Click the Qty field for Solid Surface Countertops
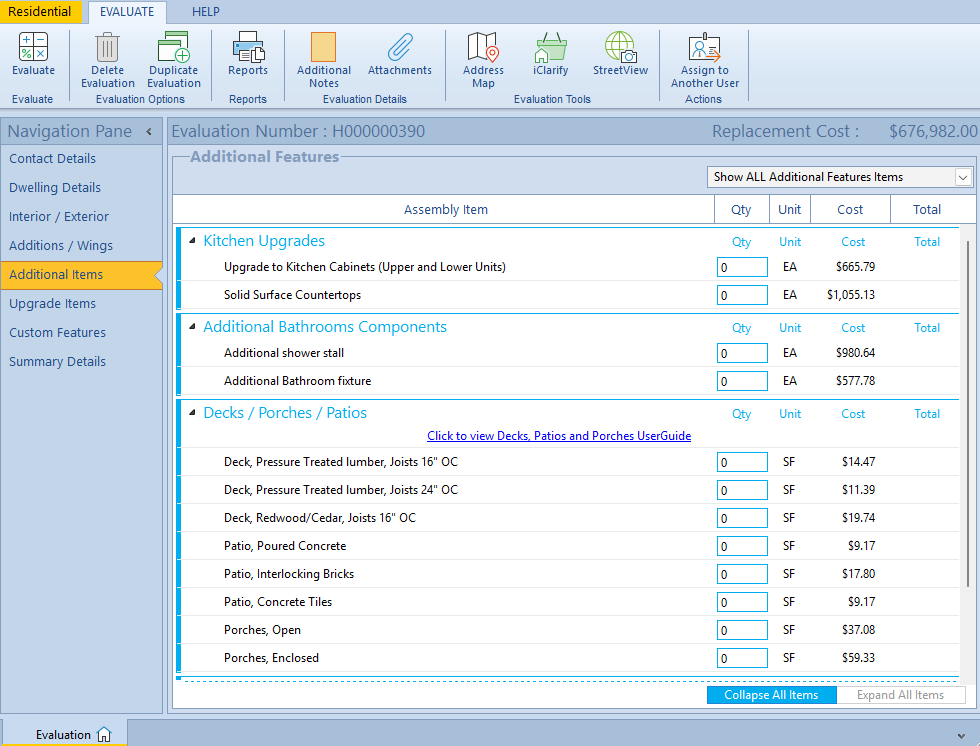980x746 pixels. pyautogui.click(x=742, y=295)
